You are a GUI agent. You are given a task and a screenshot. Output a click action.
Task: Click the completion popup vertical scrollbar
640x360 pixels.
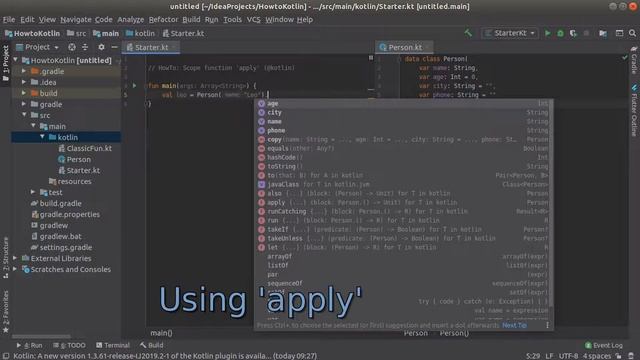coord(552,203)
